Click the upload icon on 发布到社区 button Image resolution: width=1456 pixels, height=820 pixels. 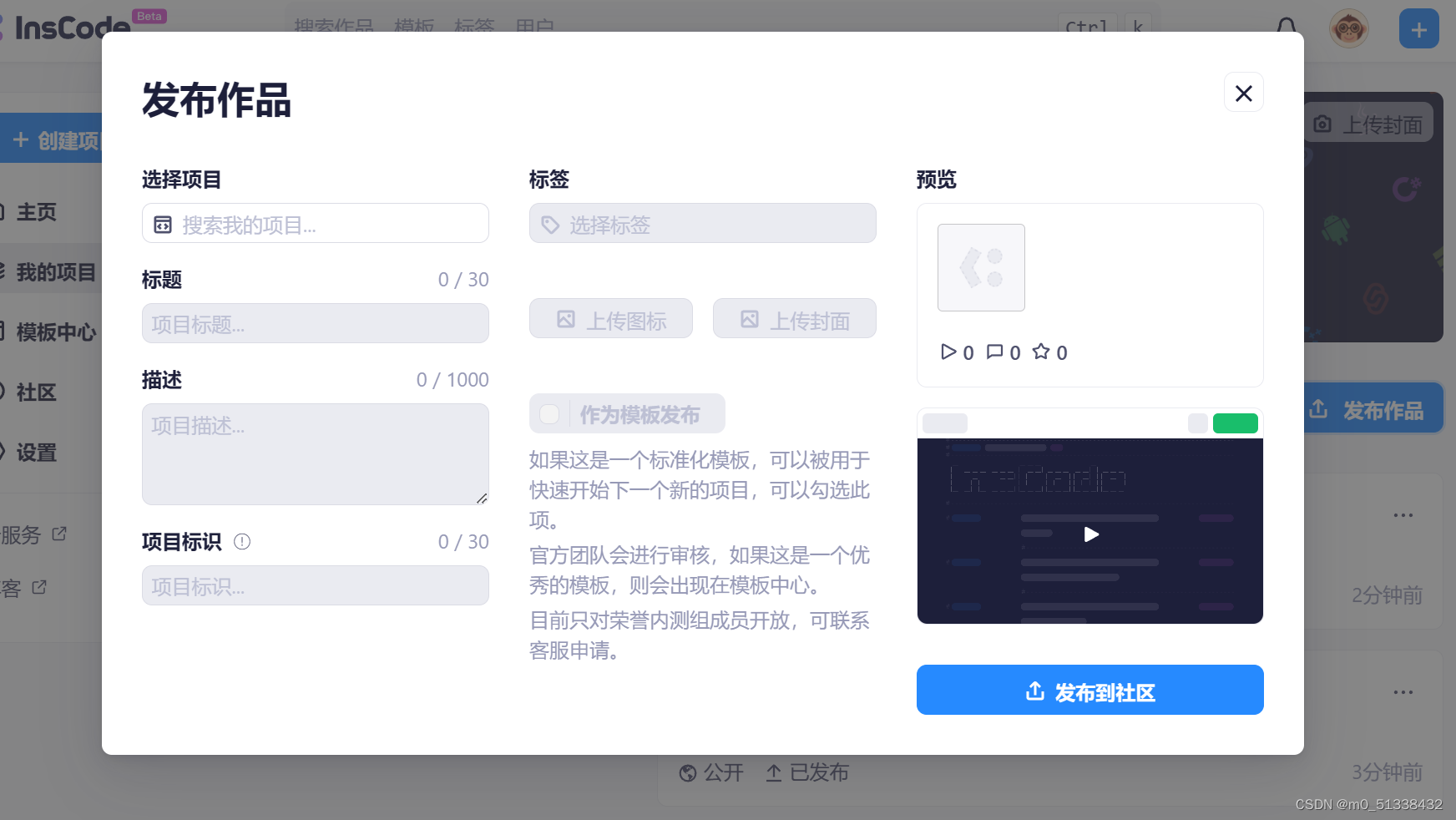click(x=1035, y=691)
